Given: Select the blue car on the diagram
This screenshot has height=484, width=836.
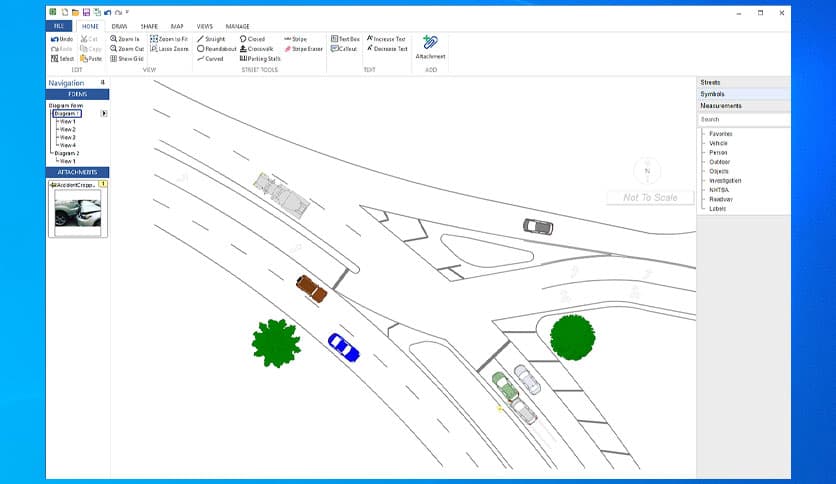Looking at the screenshot, I should pyautogui.click(x=343, y=348).
